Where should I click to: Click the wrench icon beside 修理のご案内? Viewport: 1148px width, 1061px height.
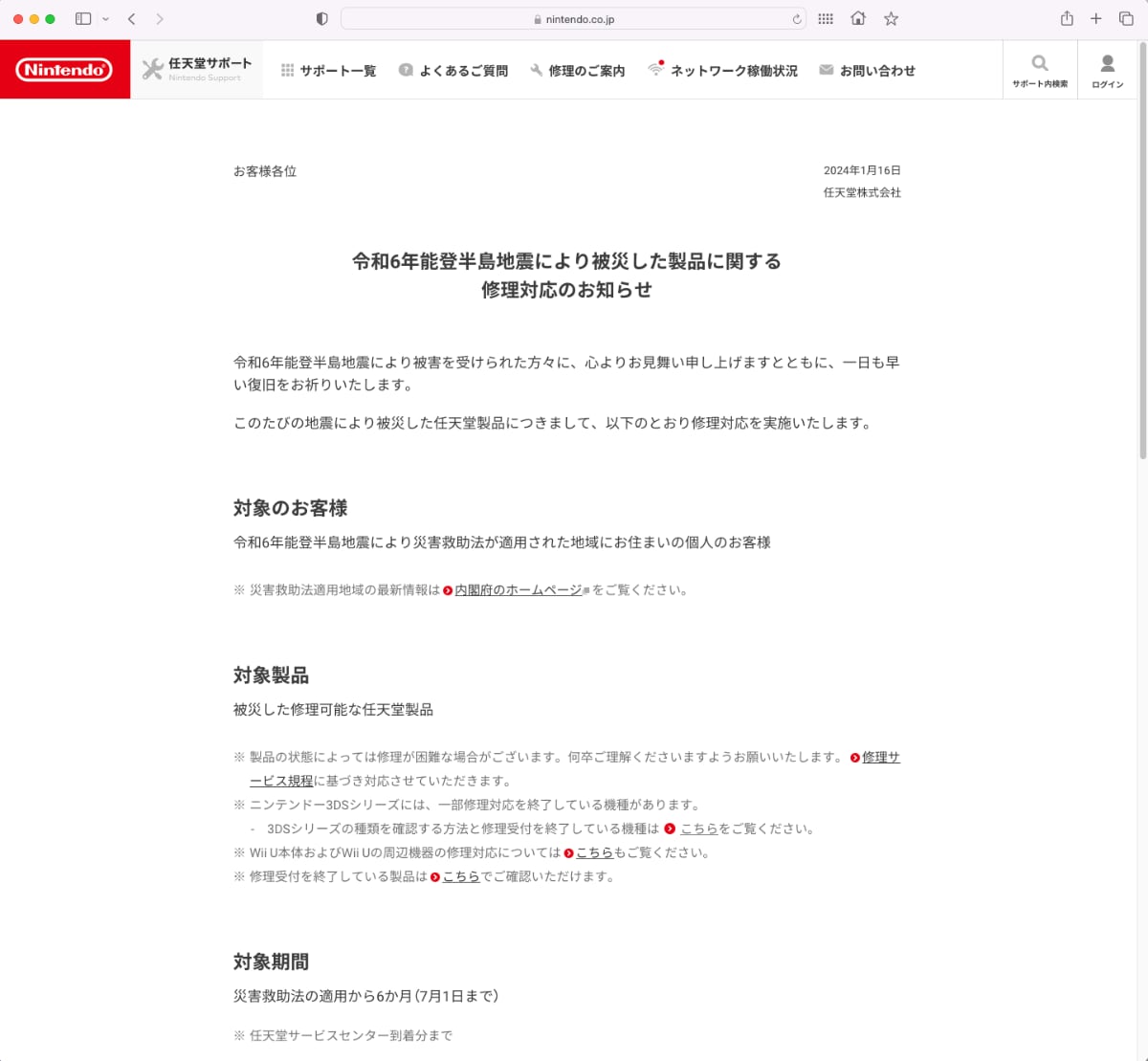(x=536, y=70)
